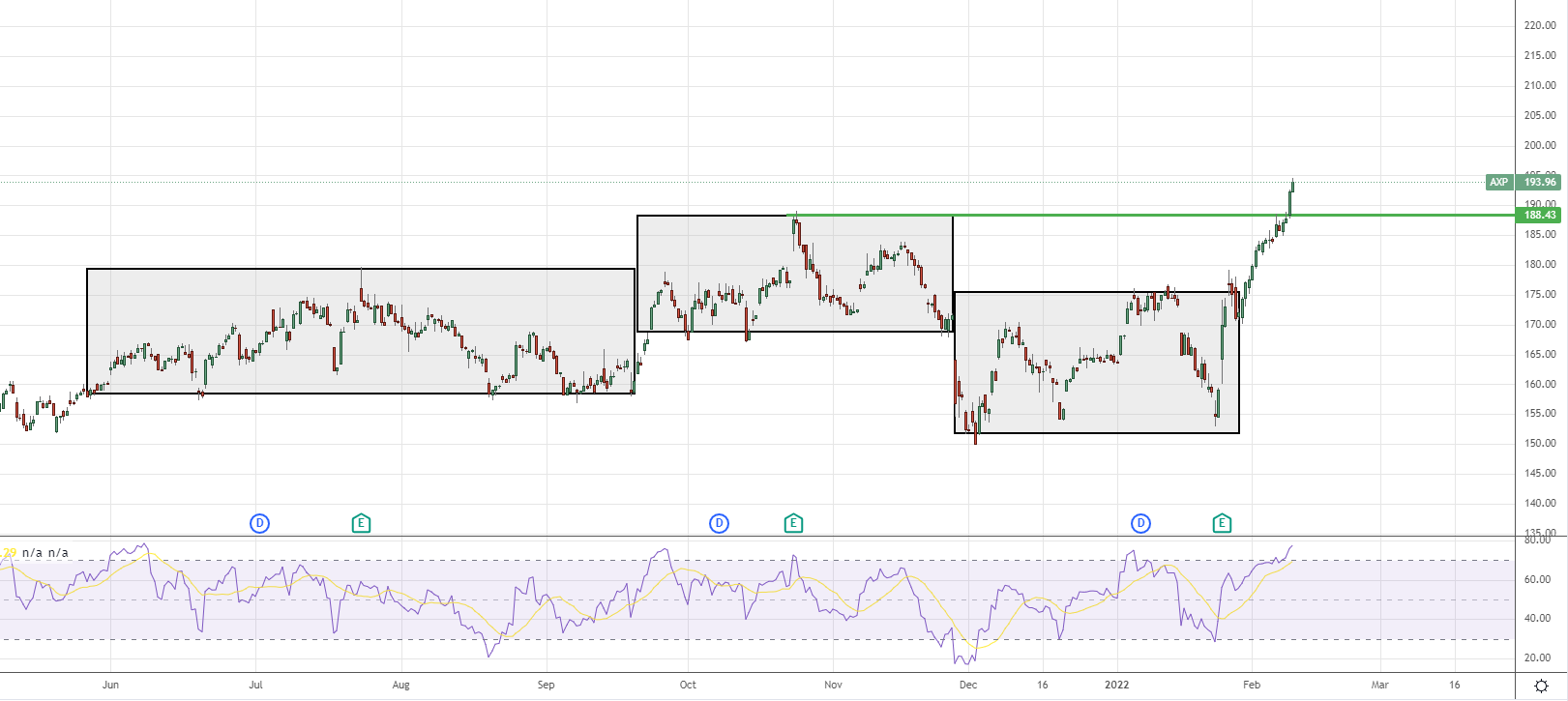1568x701 pixels.
Task: Click the 200.00 level on price axis
Action: (x=1539, y=146)
